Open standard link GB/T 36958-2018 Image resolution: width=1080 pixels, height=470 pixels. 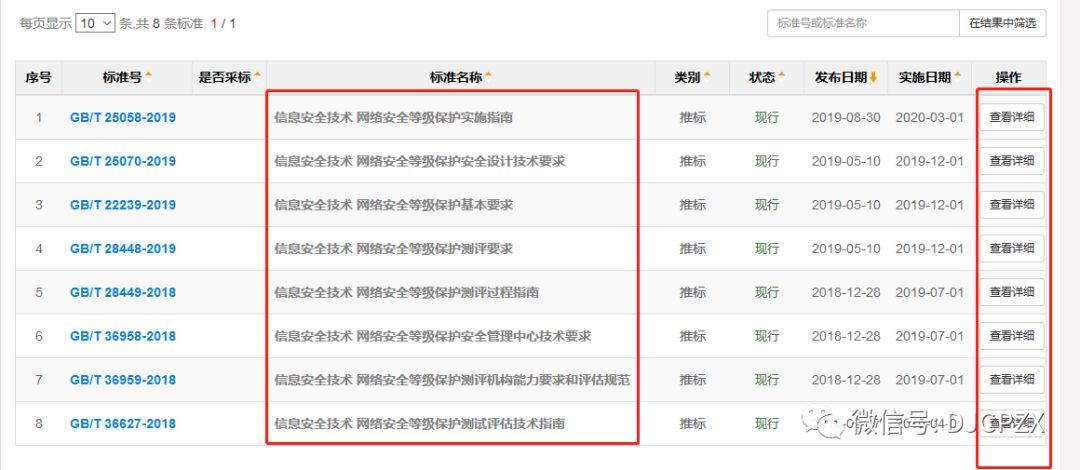123,336
